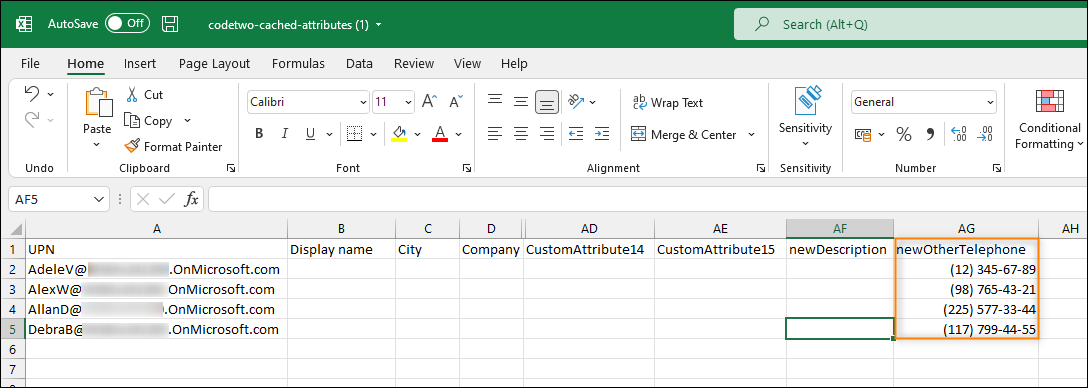
Task: Open the Help tab
Action: coord(514,64)
